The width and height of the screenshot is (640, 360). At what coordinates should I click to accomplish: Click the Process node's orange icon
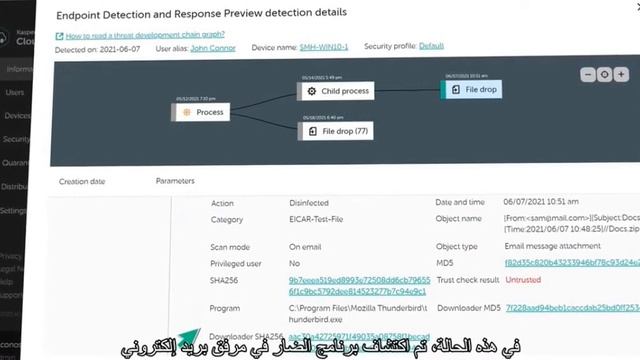coord(187,112)
